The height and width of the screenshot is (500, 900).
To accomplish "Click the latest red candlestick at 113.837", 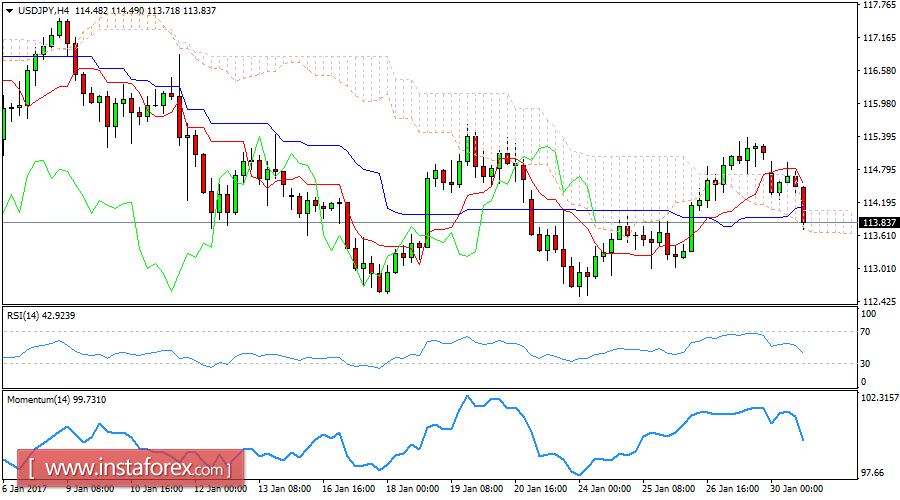I will (x=804, y=205).
